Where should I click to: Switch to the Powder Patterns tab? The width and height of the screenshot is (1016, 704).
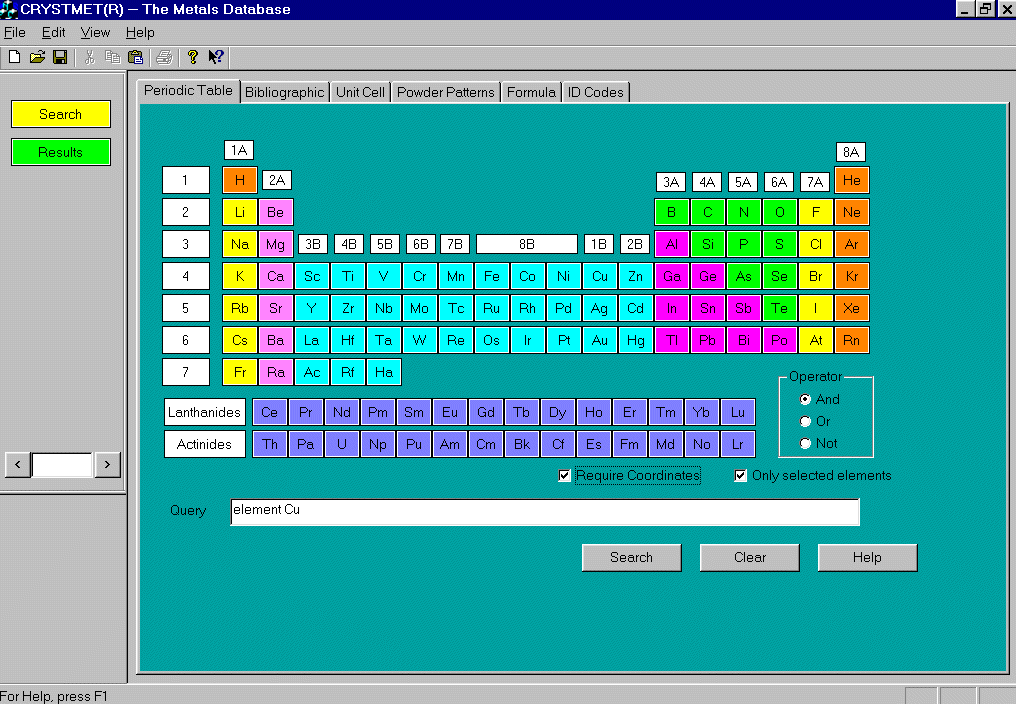point(446,92)
